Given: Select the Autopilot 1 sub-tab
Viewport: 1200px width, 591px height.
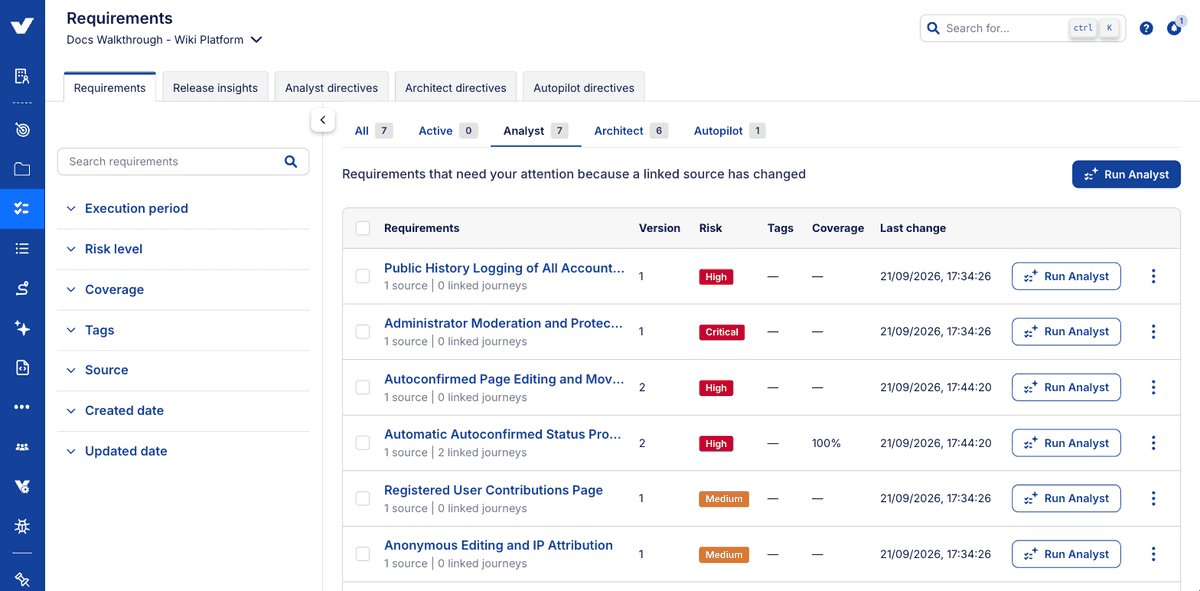Looking at the screenshot, I should [x=729, y=131].
